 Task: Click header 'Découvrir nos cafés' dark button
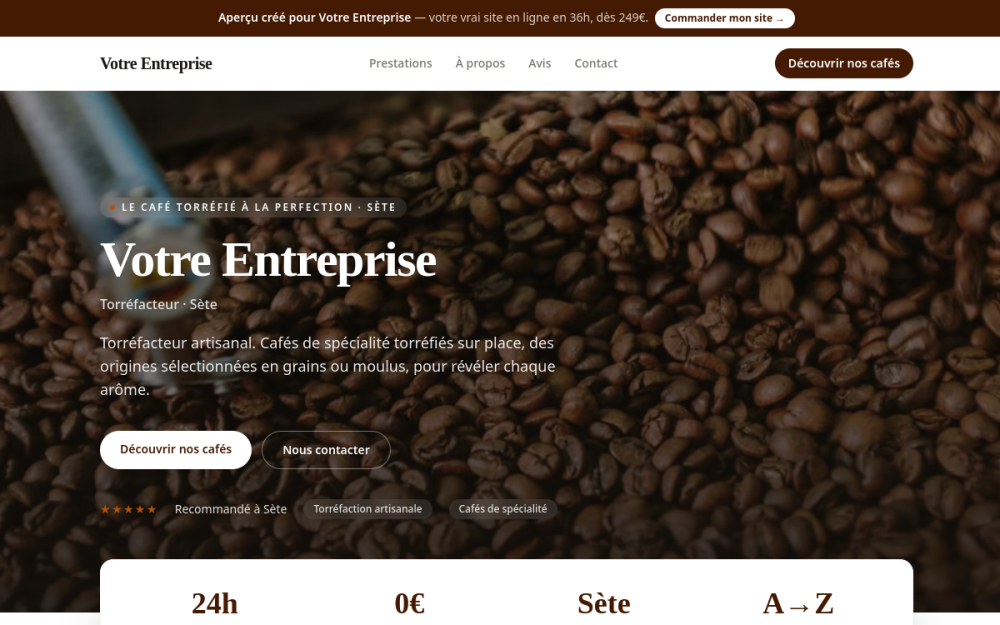(x=844, y=63)
